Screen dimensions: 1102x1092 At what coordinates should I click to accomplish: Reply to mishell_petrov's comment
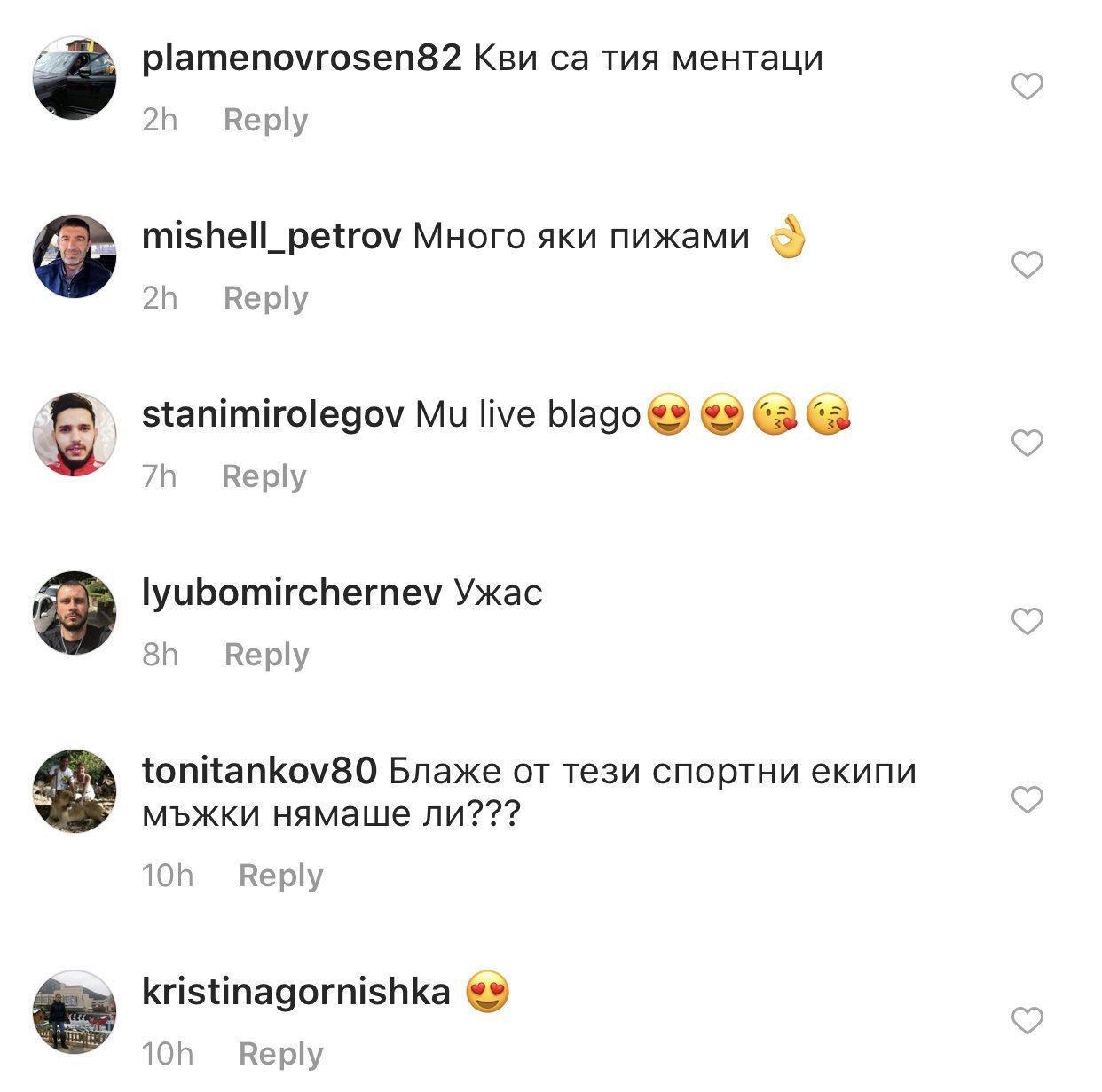coord(265,298)
